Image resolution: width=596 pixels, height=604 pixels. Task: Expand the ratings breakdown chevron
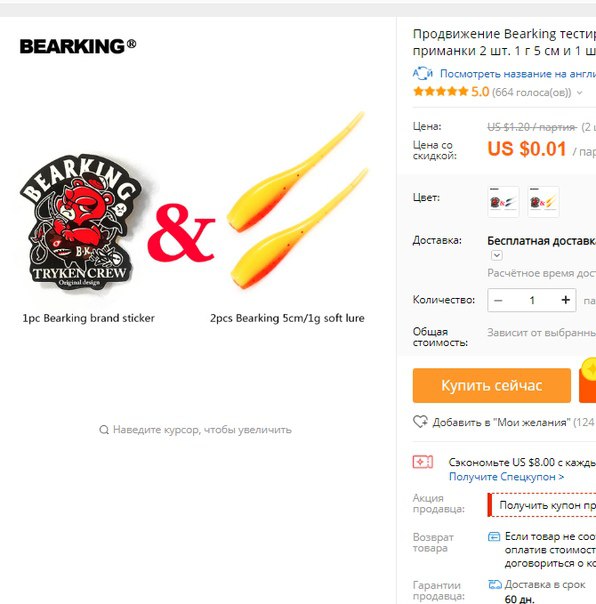[x=579, y=93]
